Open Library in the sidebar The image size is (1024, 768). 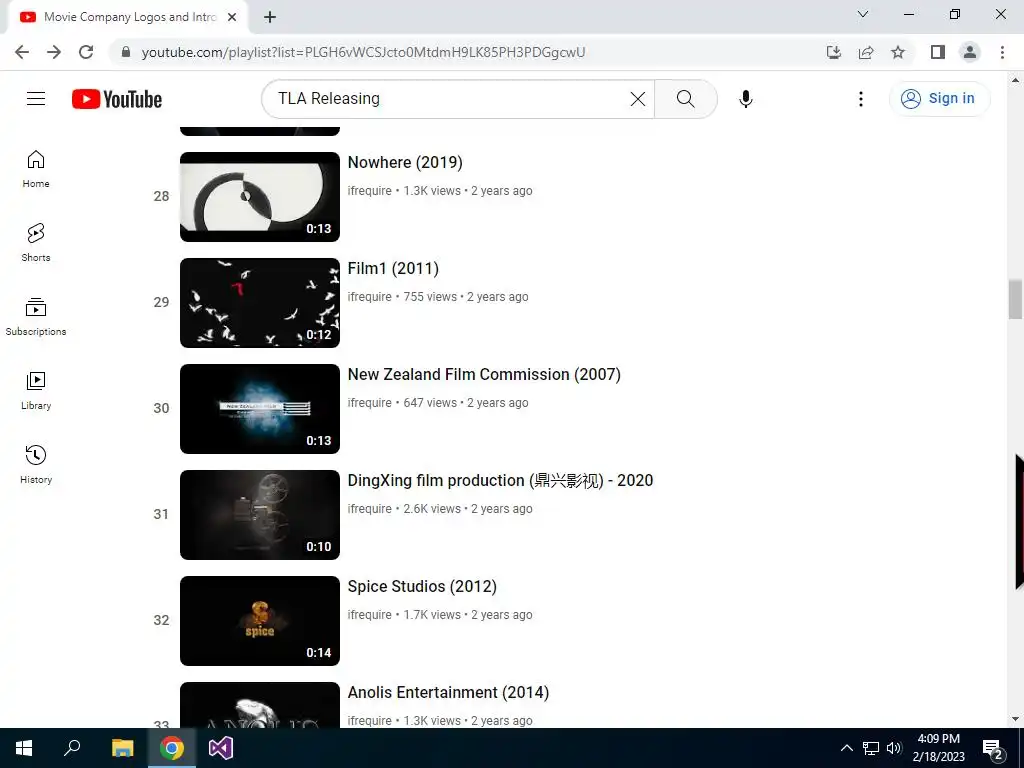(x=36, y=391)
